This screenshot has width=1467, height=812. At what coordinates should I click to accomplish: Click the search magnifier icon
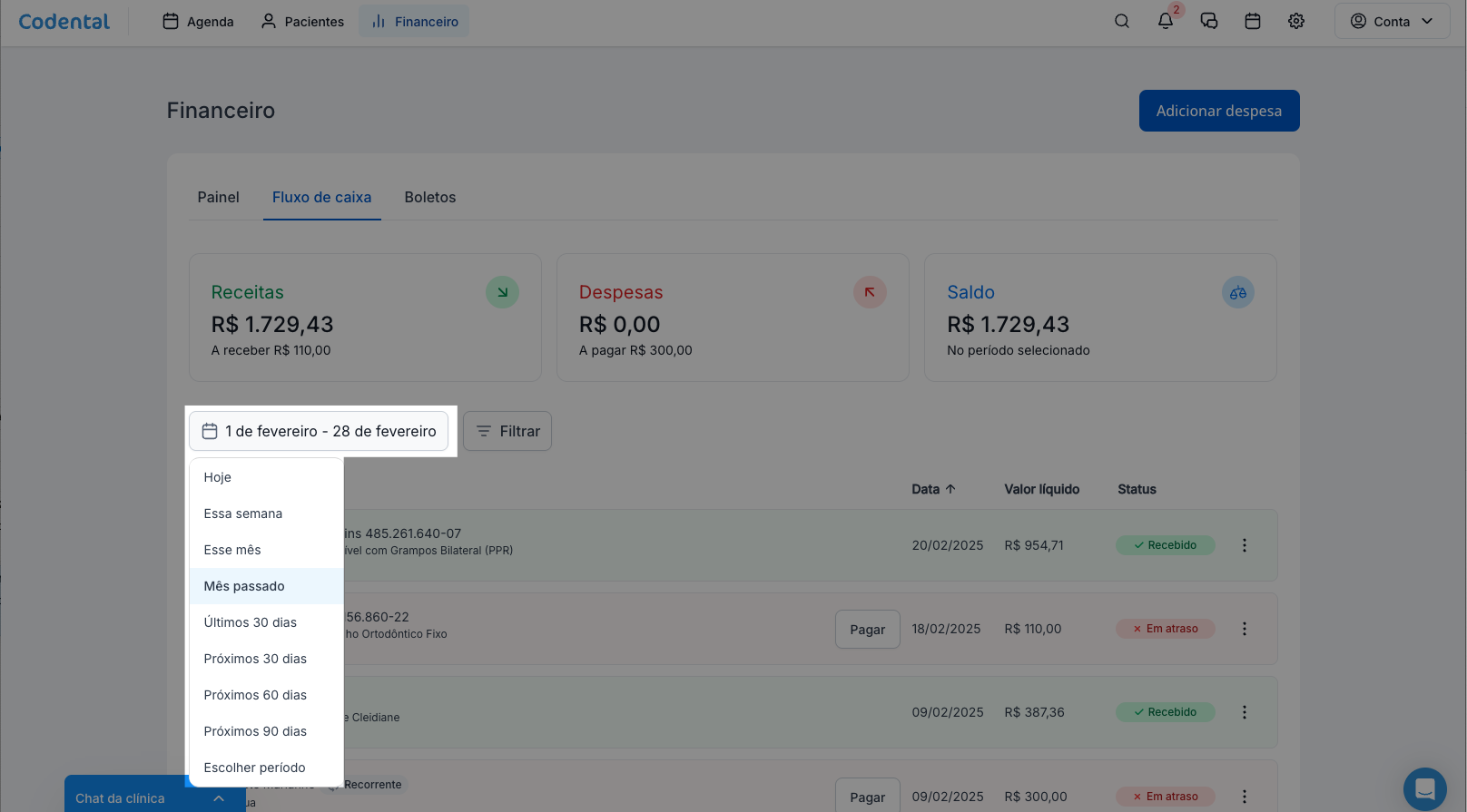(1122, 21)
